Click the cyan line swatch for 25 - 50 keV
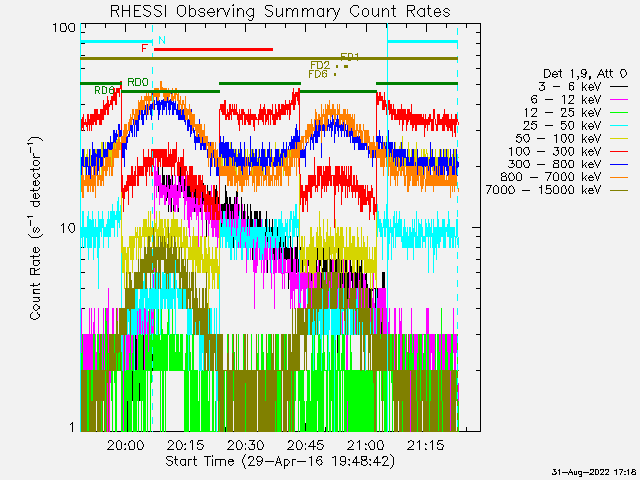The height and width of the screenshot is (480, 640). (619, 125)
